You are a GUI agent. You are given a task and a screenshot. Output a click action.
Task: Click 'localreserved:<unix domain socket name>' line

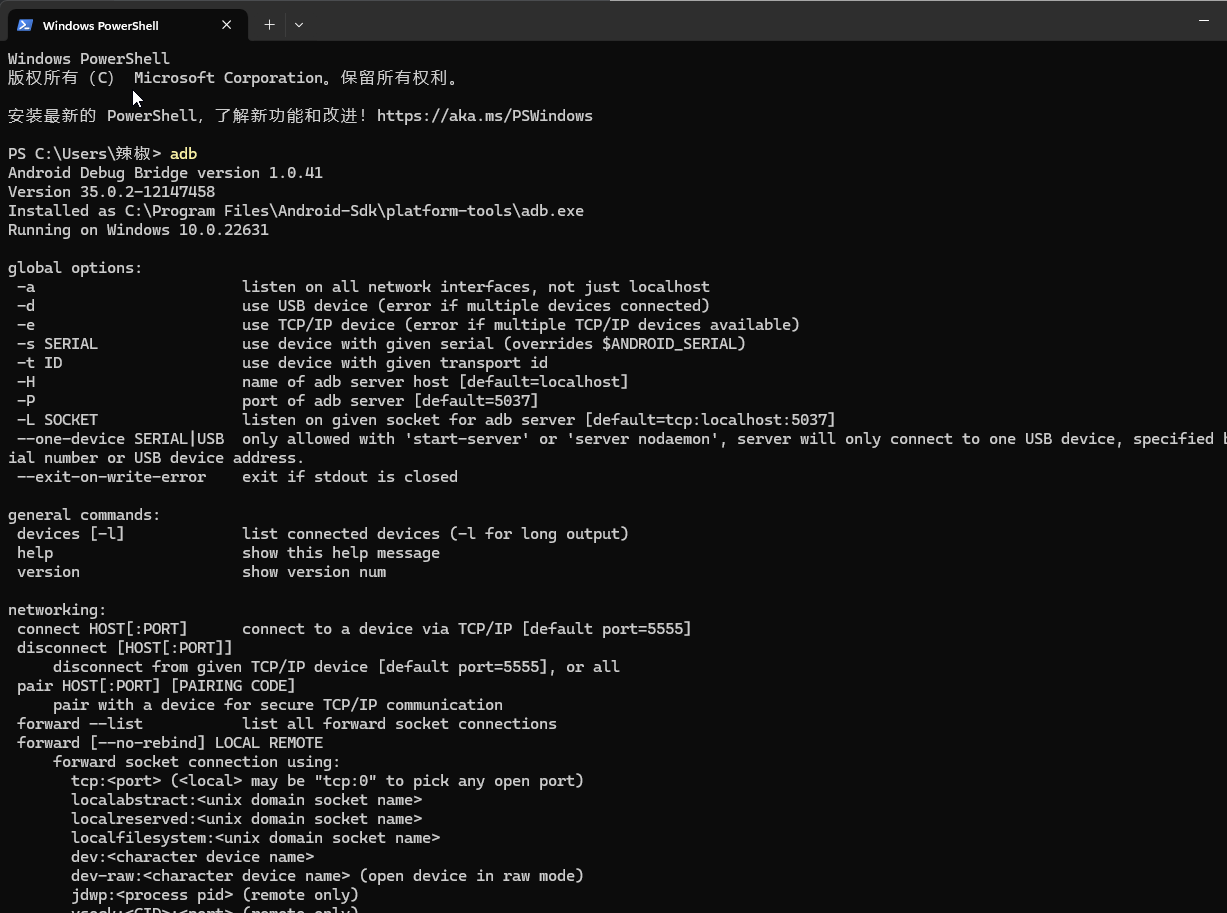point(246,819)
